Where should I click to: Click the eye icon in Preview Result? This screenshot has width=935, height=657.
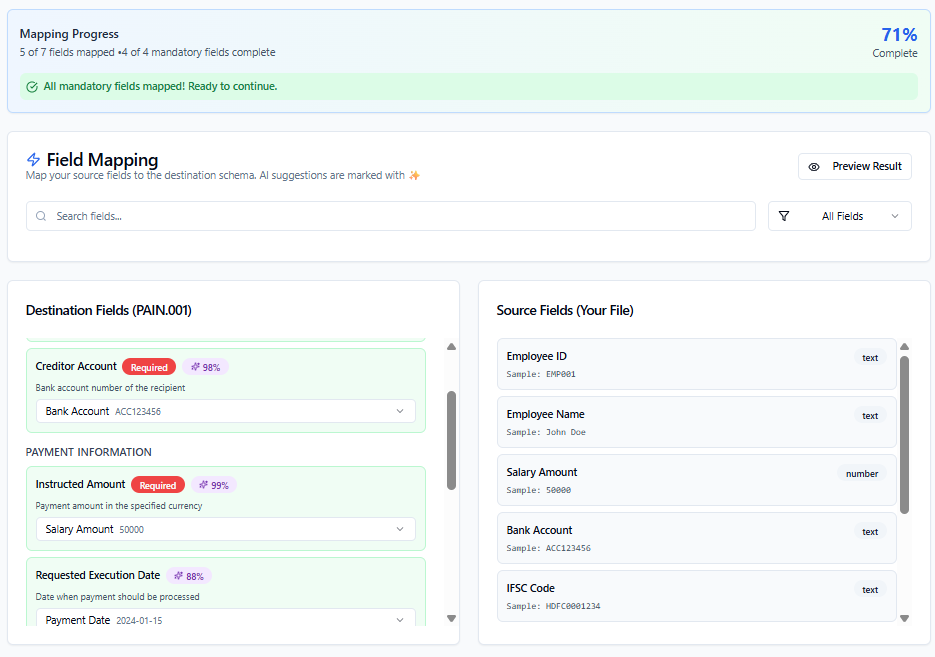click(x=814, y=167)
